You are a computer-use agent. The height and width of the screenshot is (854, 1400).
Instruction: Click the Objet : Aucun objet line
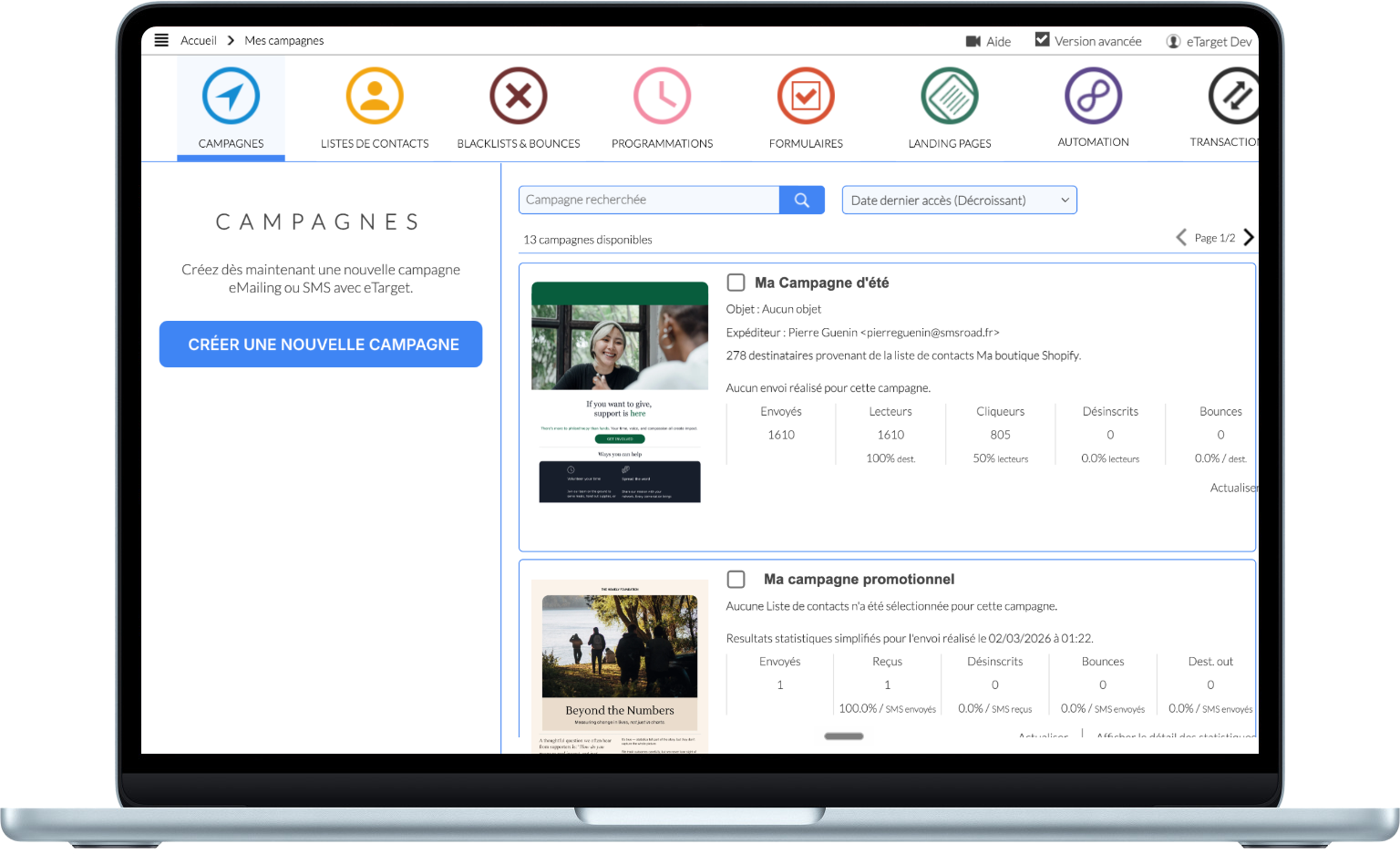(x=774, y=309)
